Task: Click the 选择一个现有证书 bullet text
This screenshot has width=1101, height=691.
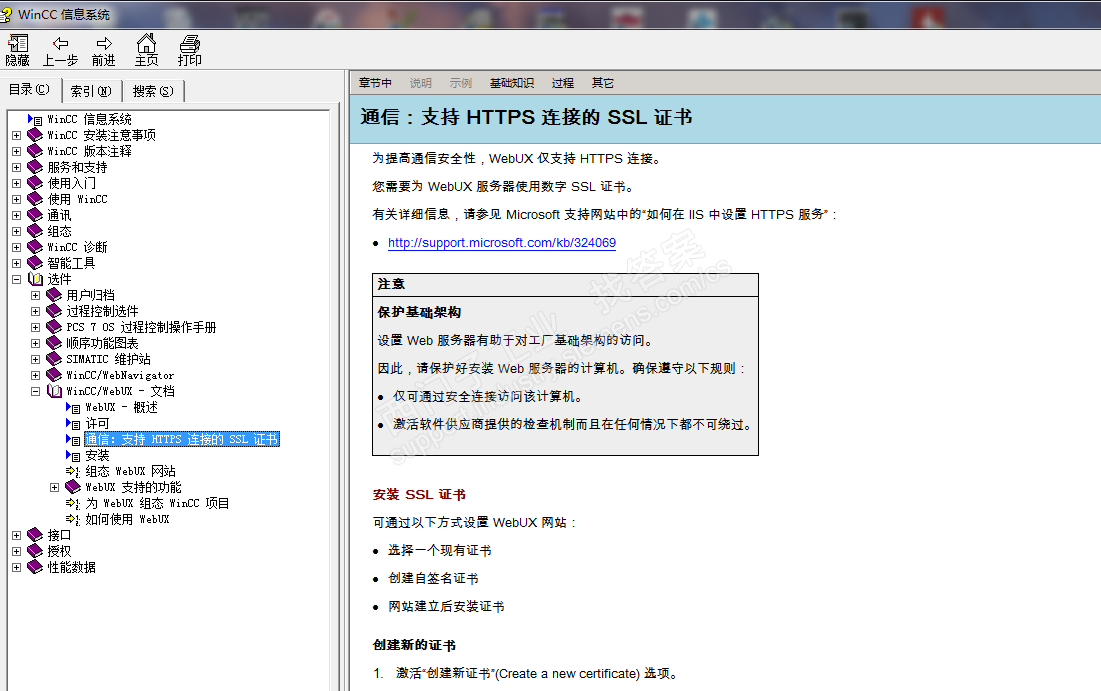Action: 440,550
